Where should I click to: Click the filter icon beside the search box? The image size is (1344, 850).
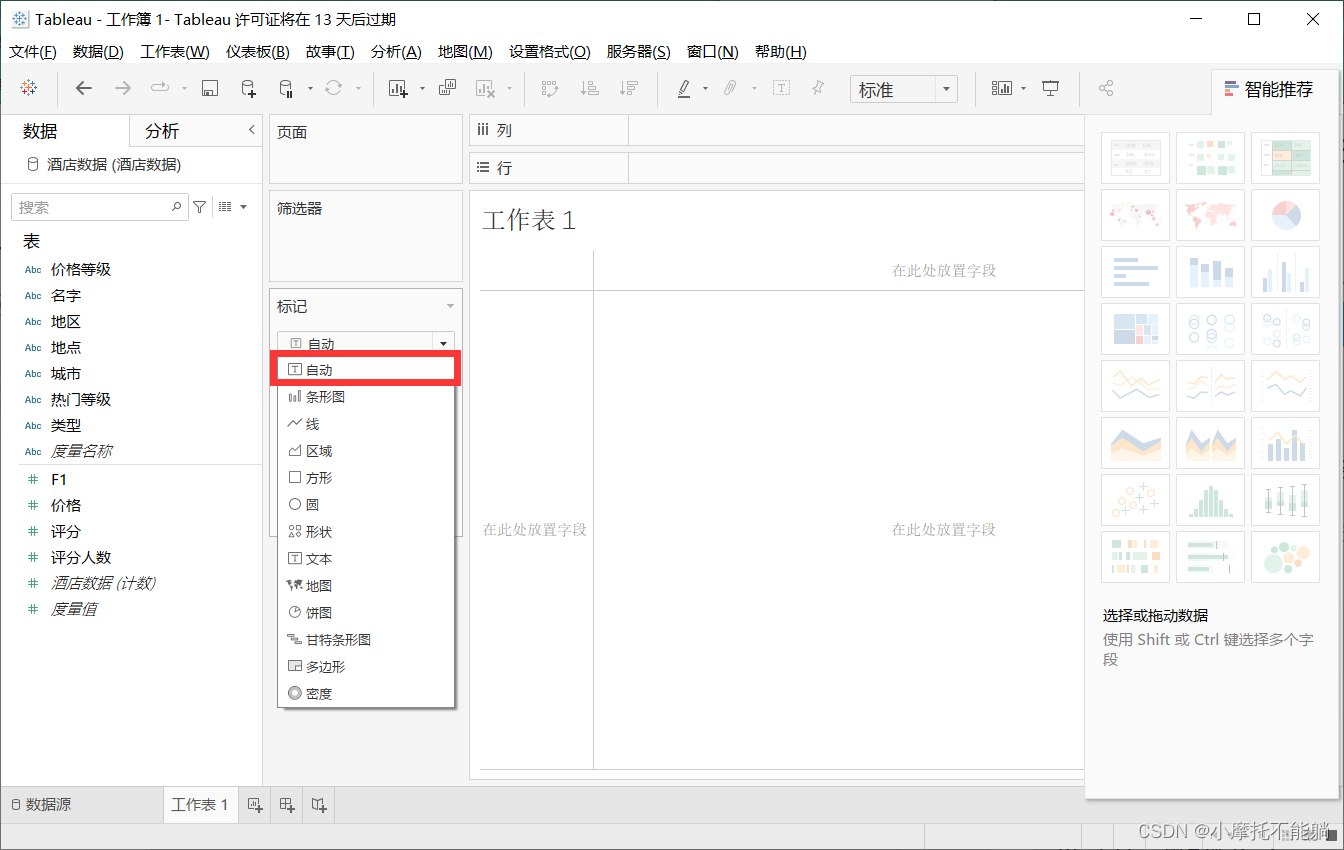200,207
